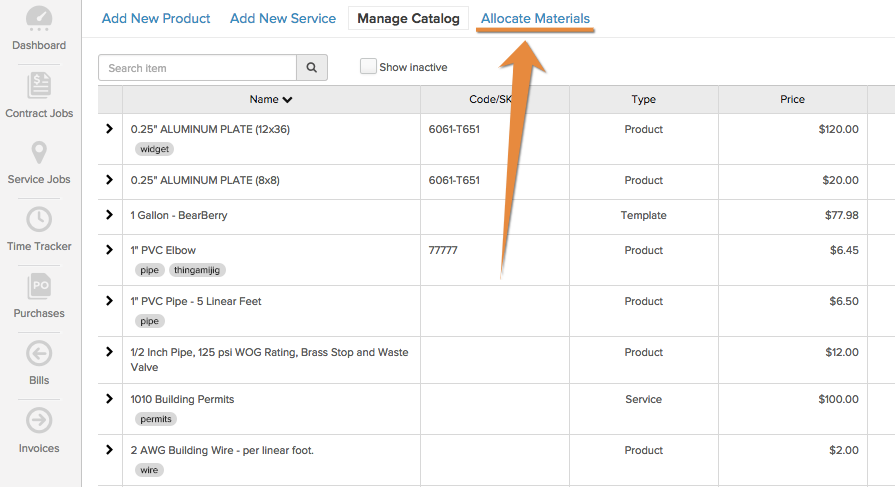Expand the 0.25" ALUMINUM PLATE (12x36) row
Image resolution: width=895 pixels, height=487 pixels.
[x=110, y=129]
